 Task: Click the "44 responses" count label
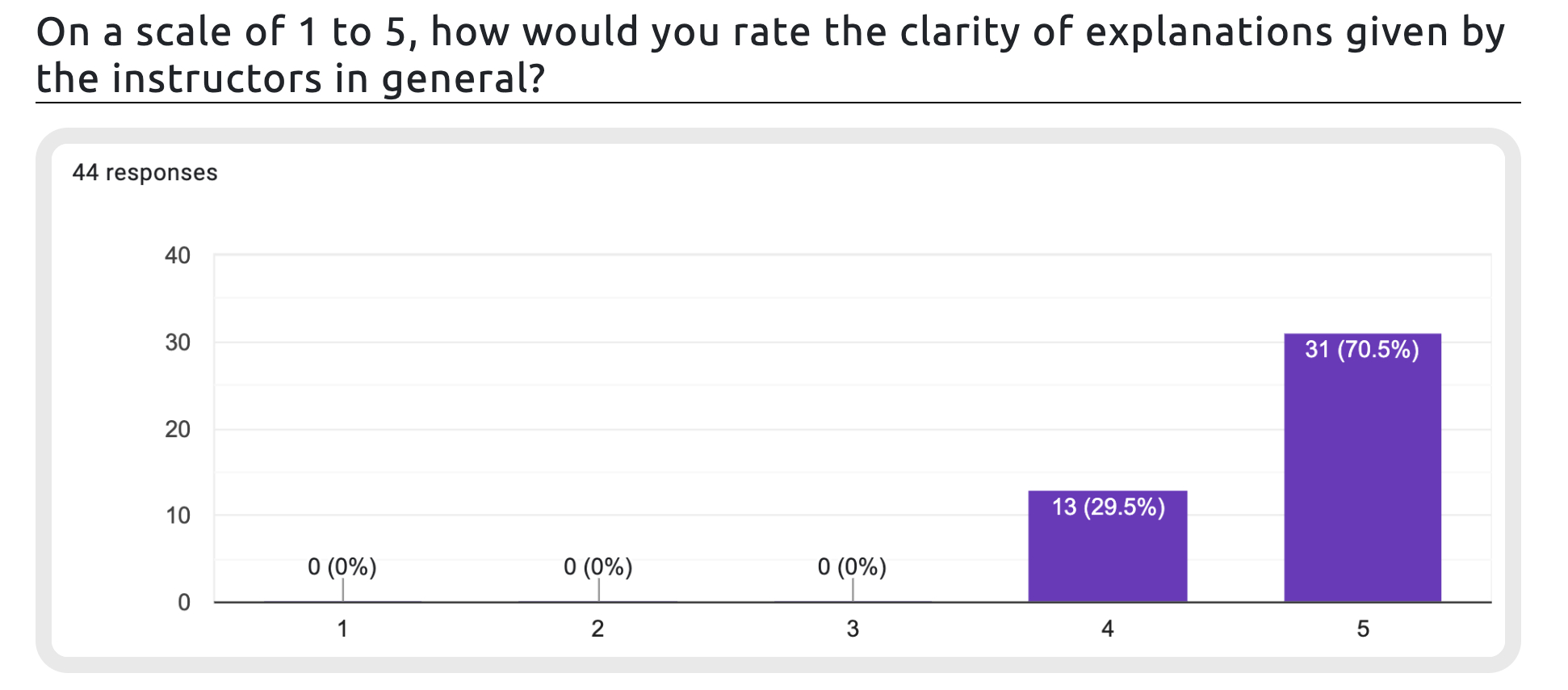pos(145,173)
